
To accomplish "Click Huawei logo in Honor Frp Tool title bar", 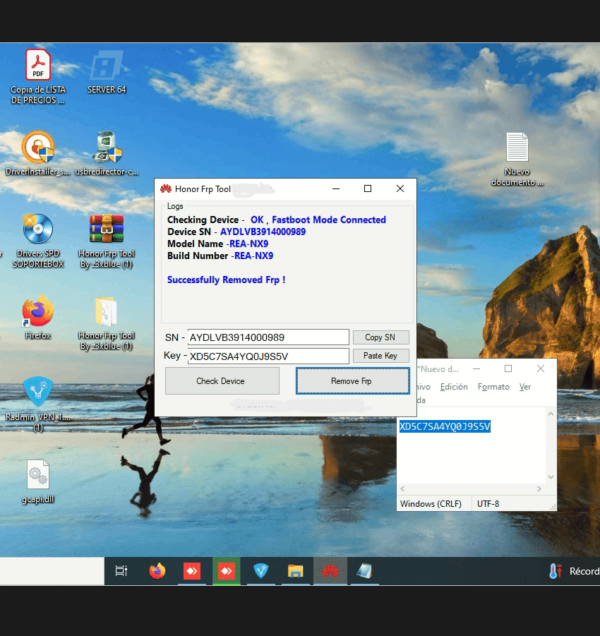I will point(166,189).
